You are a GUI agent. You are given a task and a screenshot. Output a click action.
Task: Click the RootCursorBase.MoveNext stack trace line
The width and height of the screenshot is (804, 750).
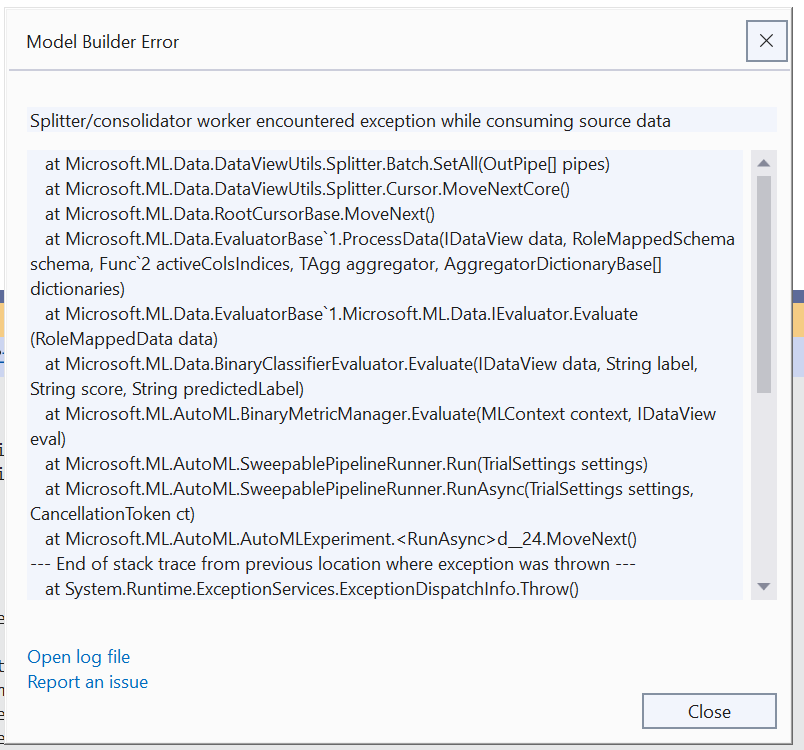click(x=254, y=213)
